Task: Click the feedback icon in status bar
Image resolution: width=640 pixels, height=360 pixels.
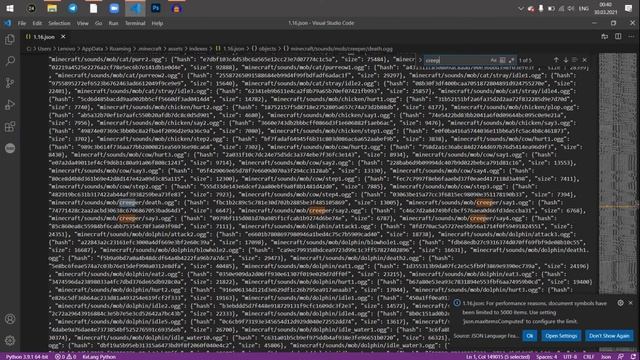Action: click(621, 356)
